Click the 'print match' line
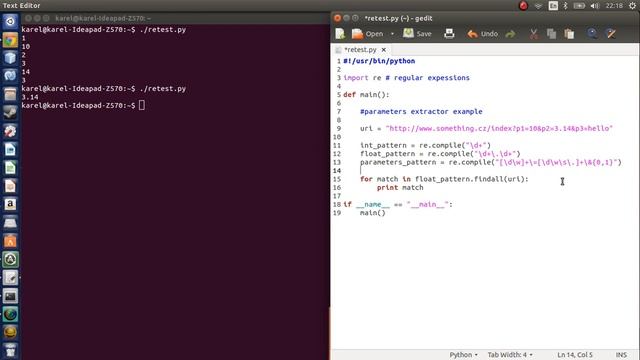 tap(400, 188)
